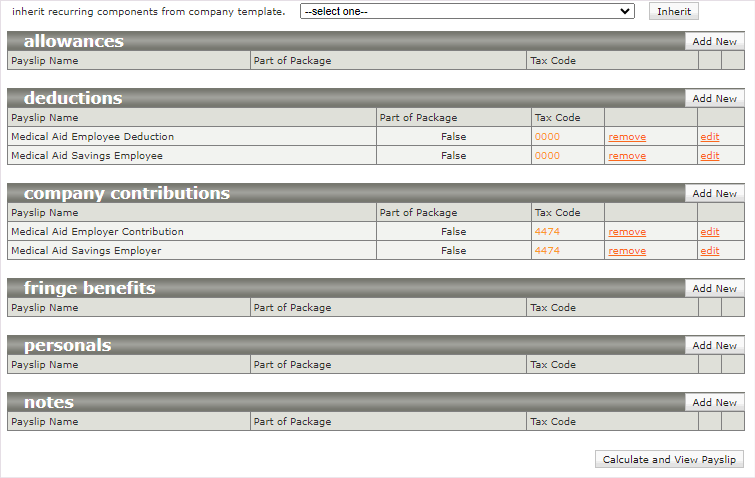
Task: Remove Medical Aid Employer Contribution
Action: click(627, 232)
